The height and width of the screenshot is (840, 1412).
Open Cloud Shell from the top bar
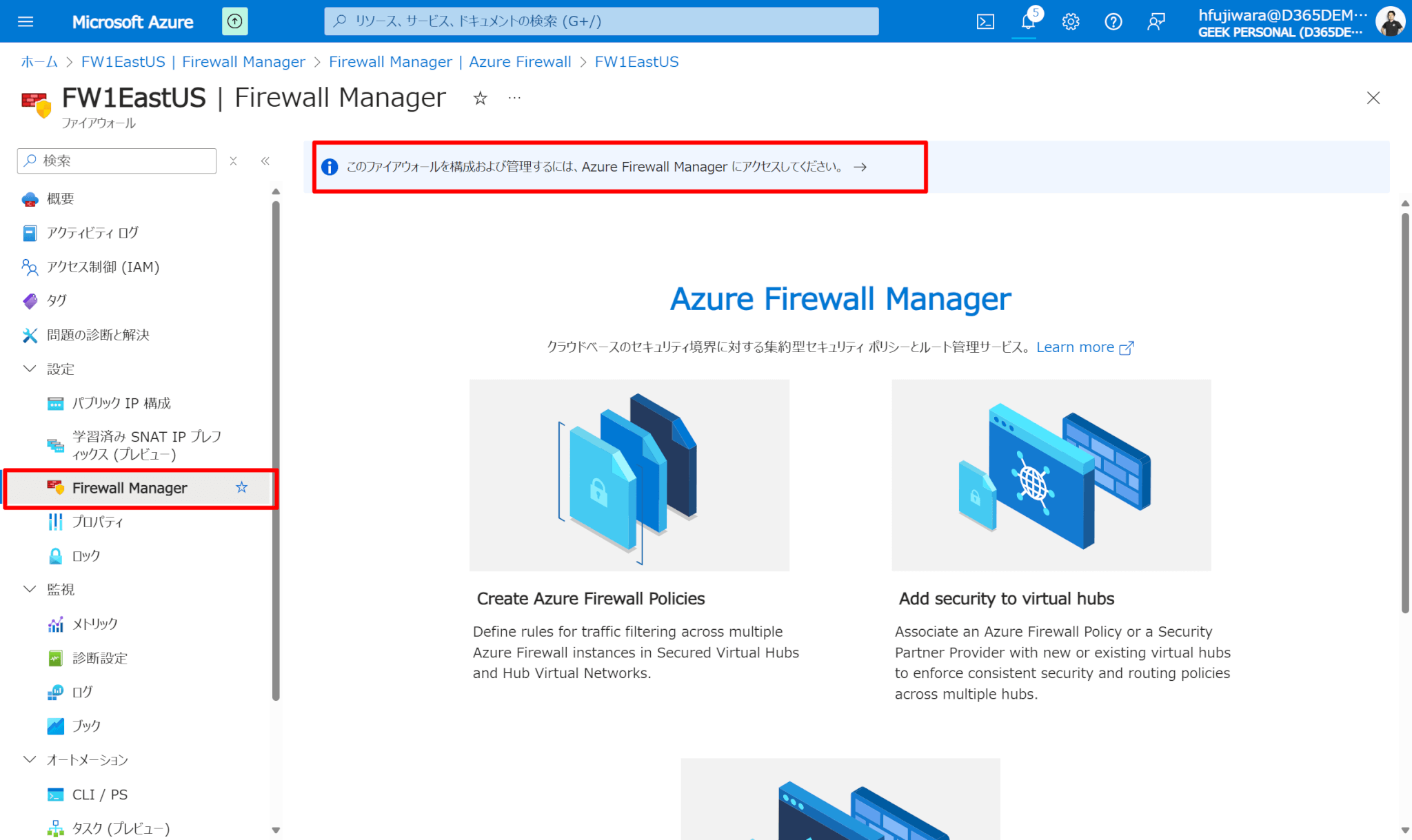point(985,21)
